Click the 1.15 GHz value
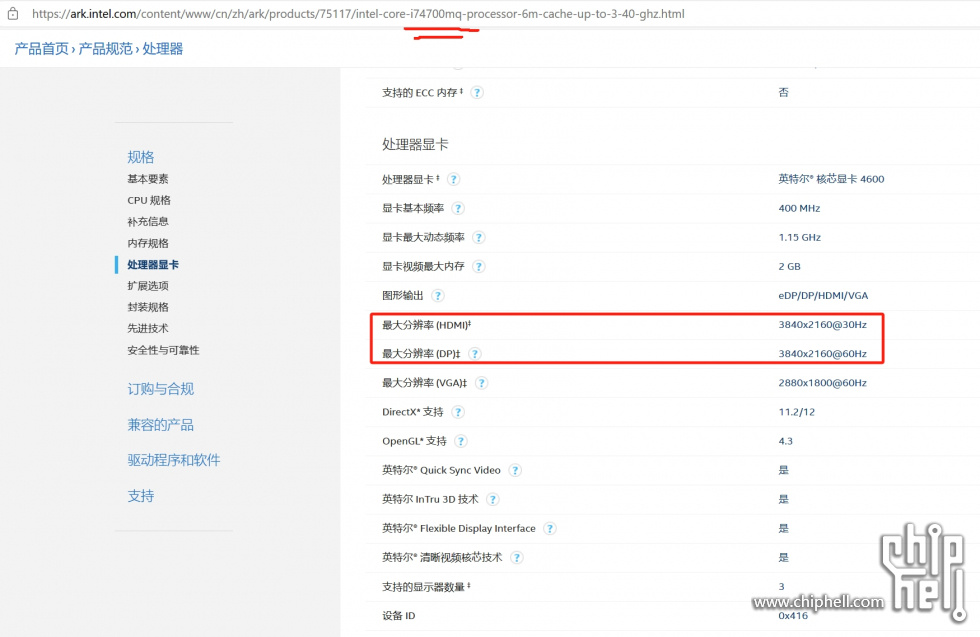The height and width of the screenshot is (637, 980). [799, 238]
